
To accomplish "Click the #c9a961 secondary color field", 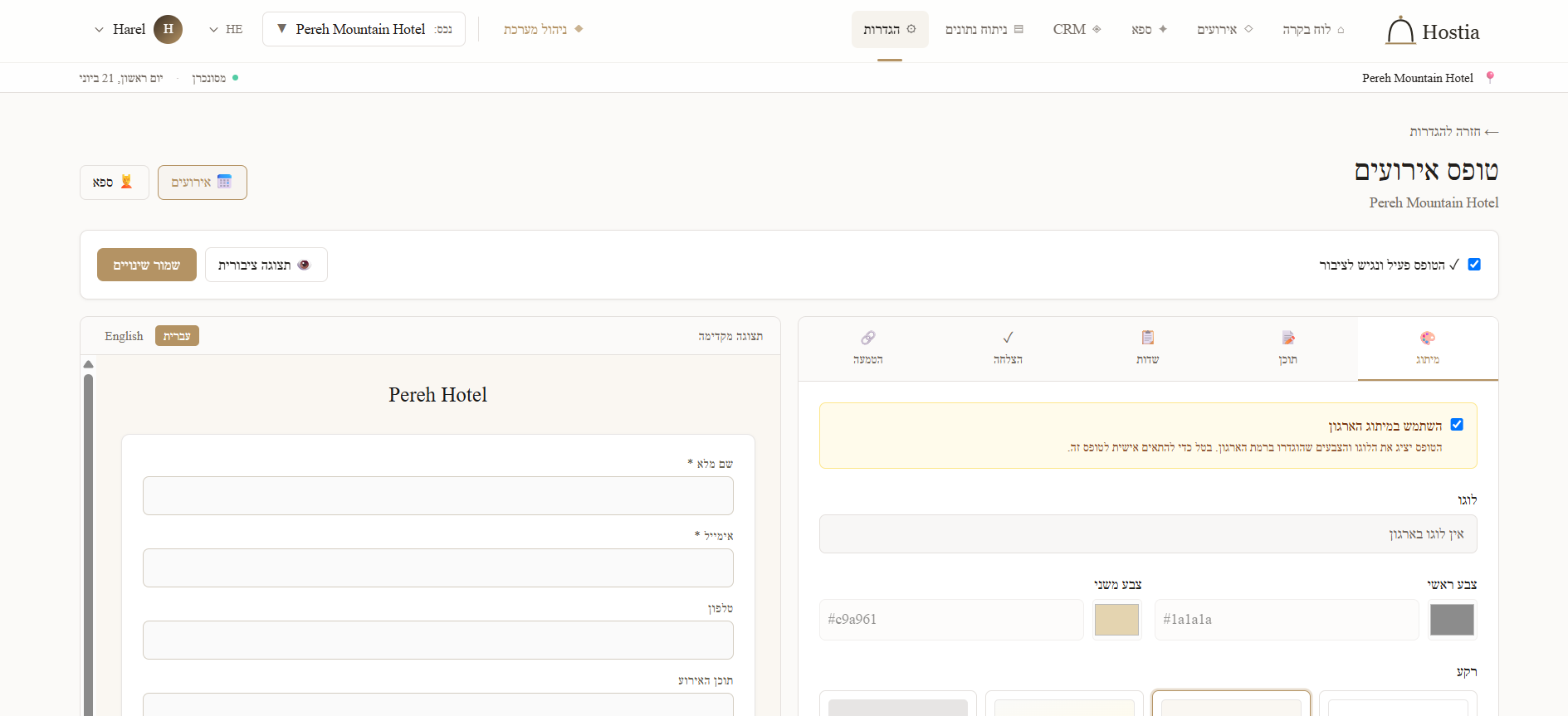I will coord(951,620).
